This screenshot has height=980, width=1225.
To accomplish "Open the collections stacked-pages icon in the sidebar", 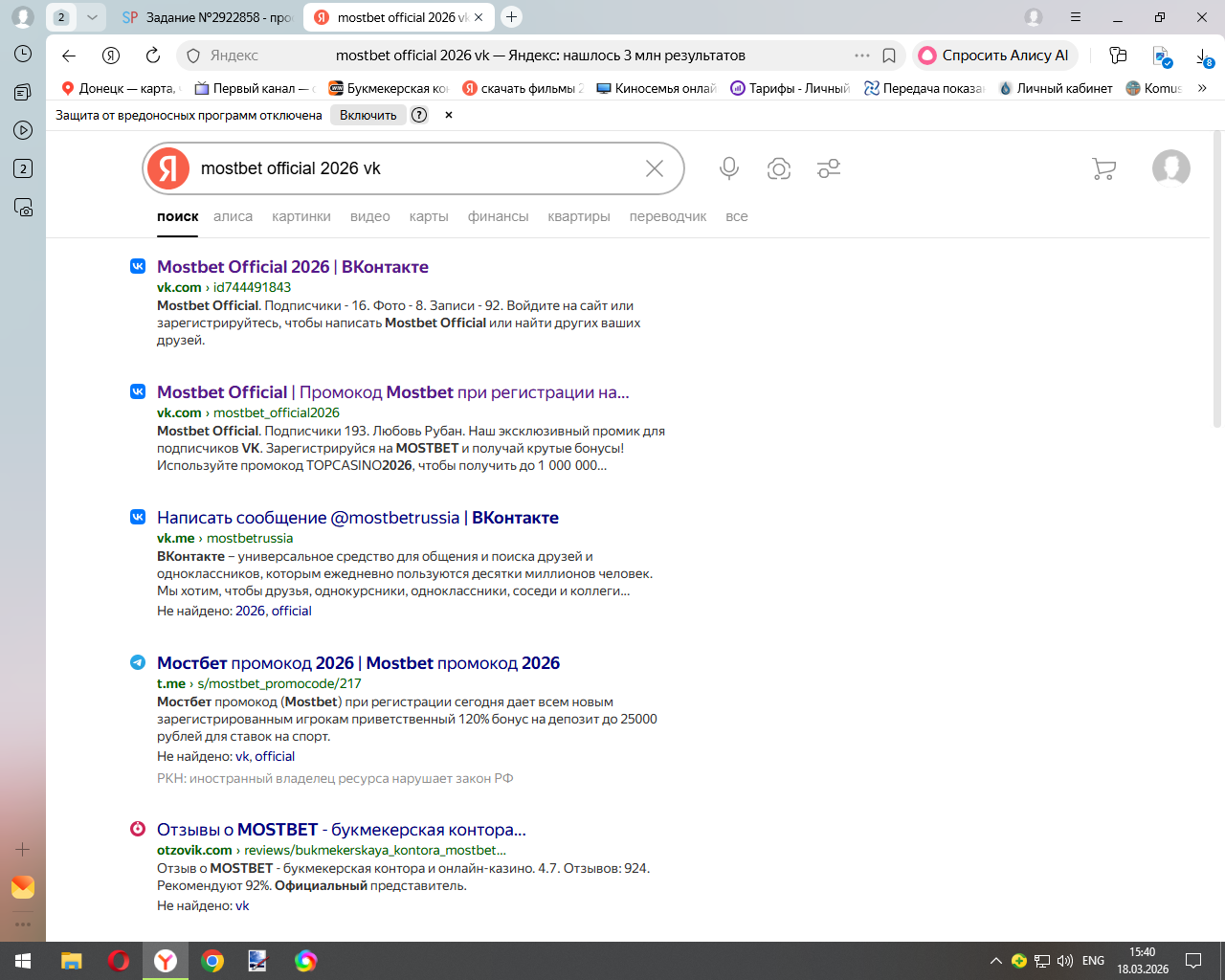I will pos(23,92).
